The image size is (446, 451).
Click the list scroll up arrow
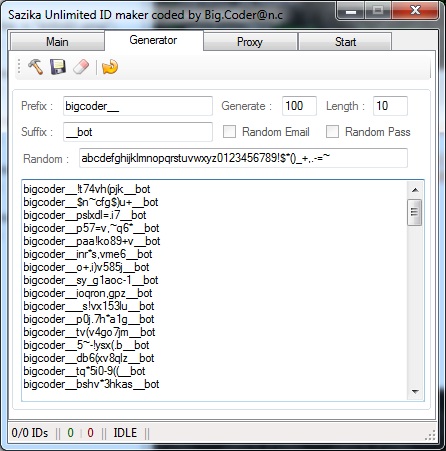415,190
